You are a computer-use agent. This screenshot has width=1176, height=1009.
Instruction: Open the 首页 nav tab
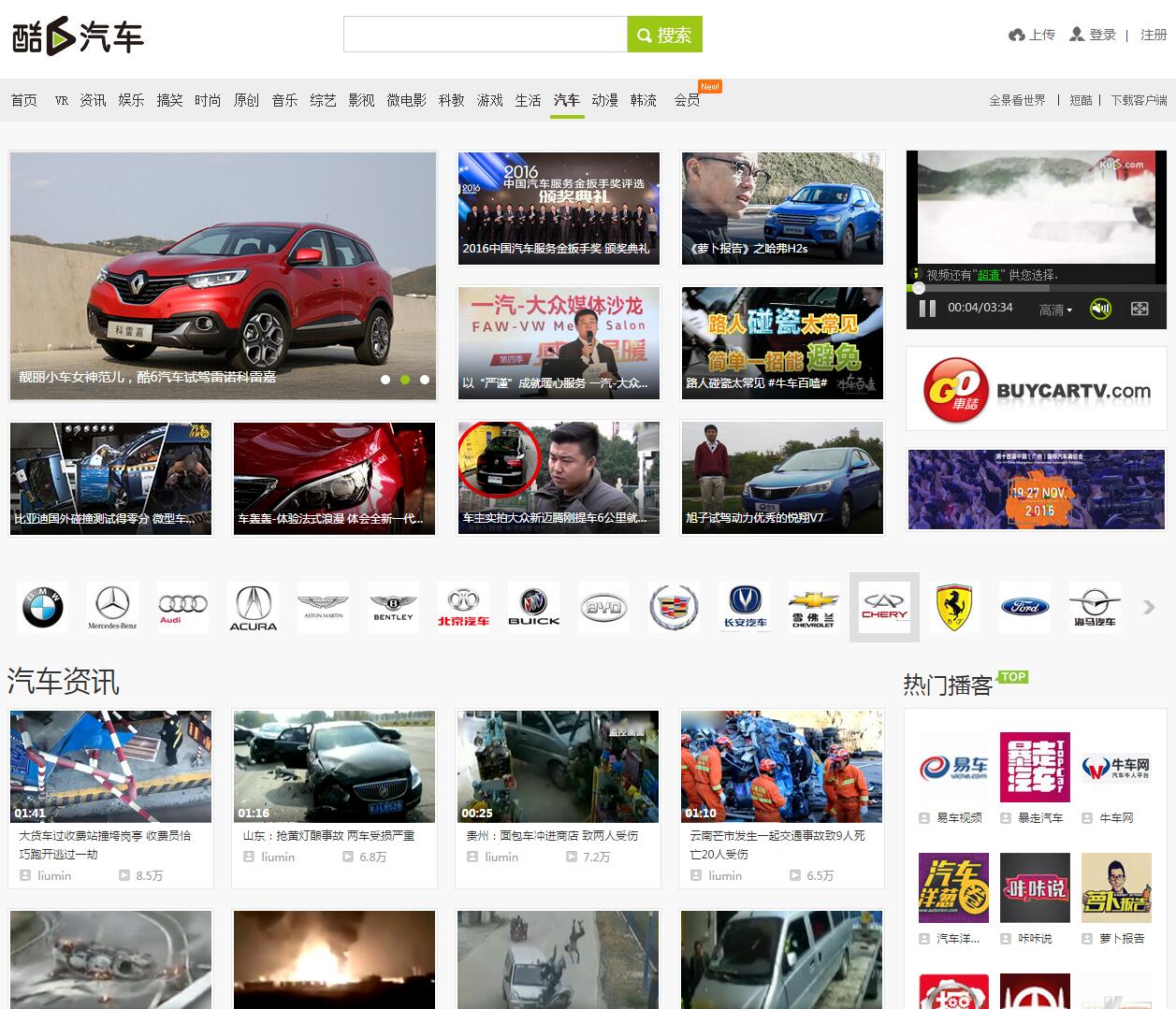(x=24, y=100)
